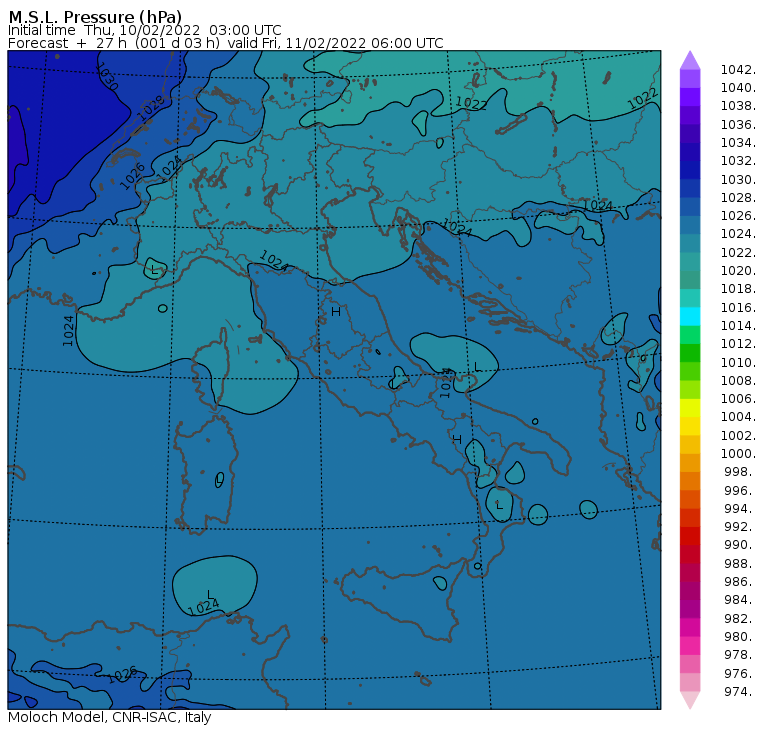Click the legend value 1000.
This screenshot has height=731, width=760.
coord(738,454)
